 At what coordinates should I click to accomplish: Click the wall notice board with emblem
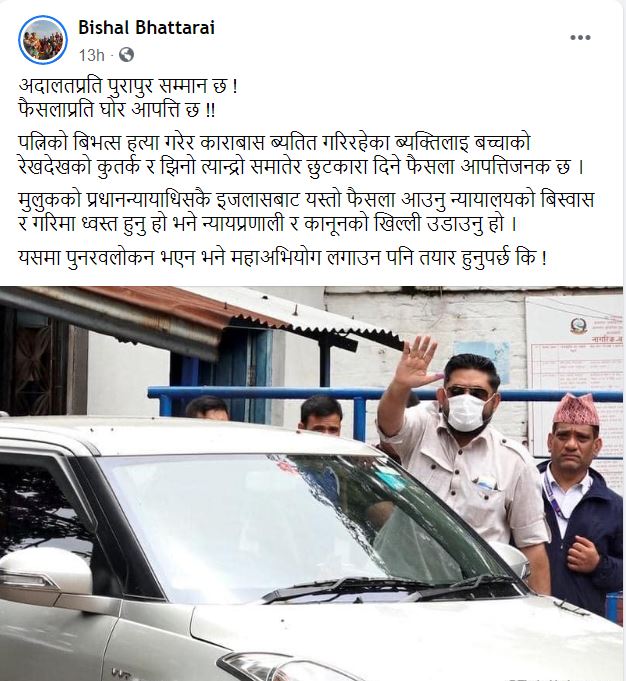[x=573, y=369]
